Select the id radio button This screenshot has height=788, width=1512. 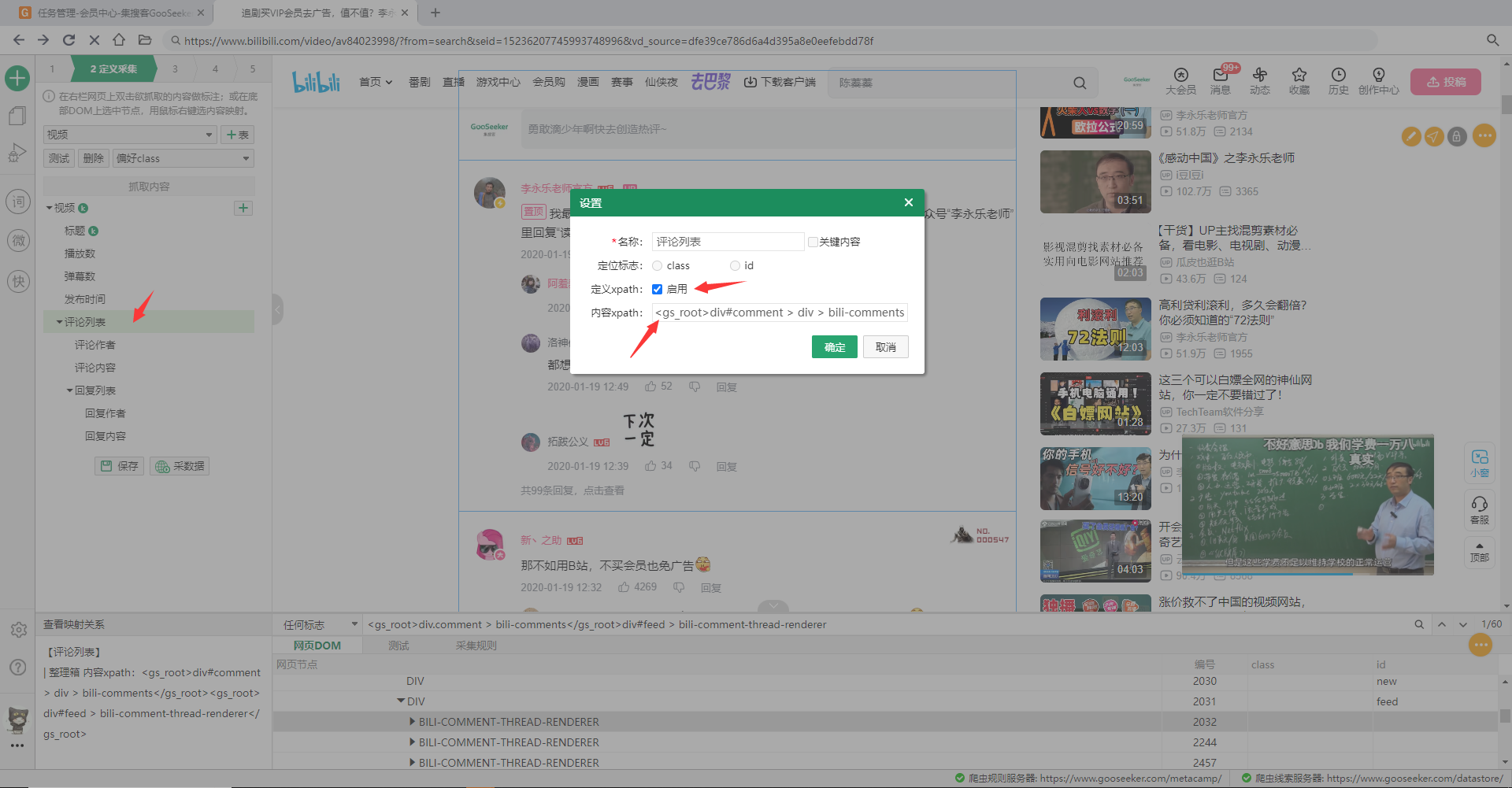735,266
